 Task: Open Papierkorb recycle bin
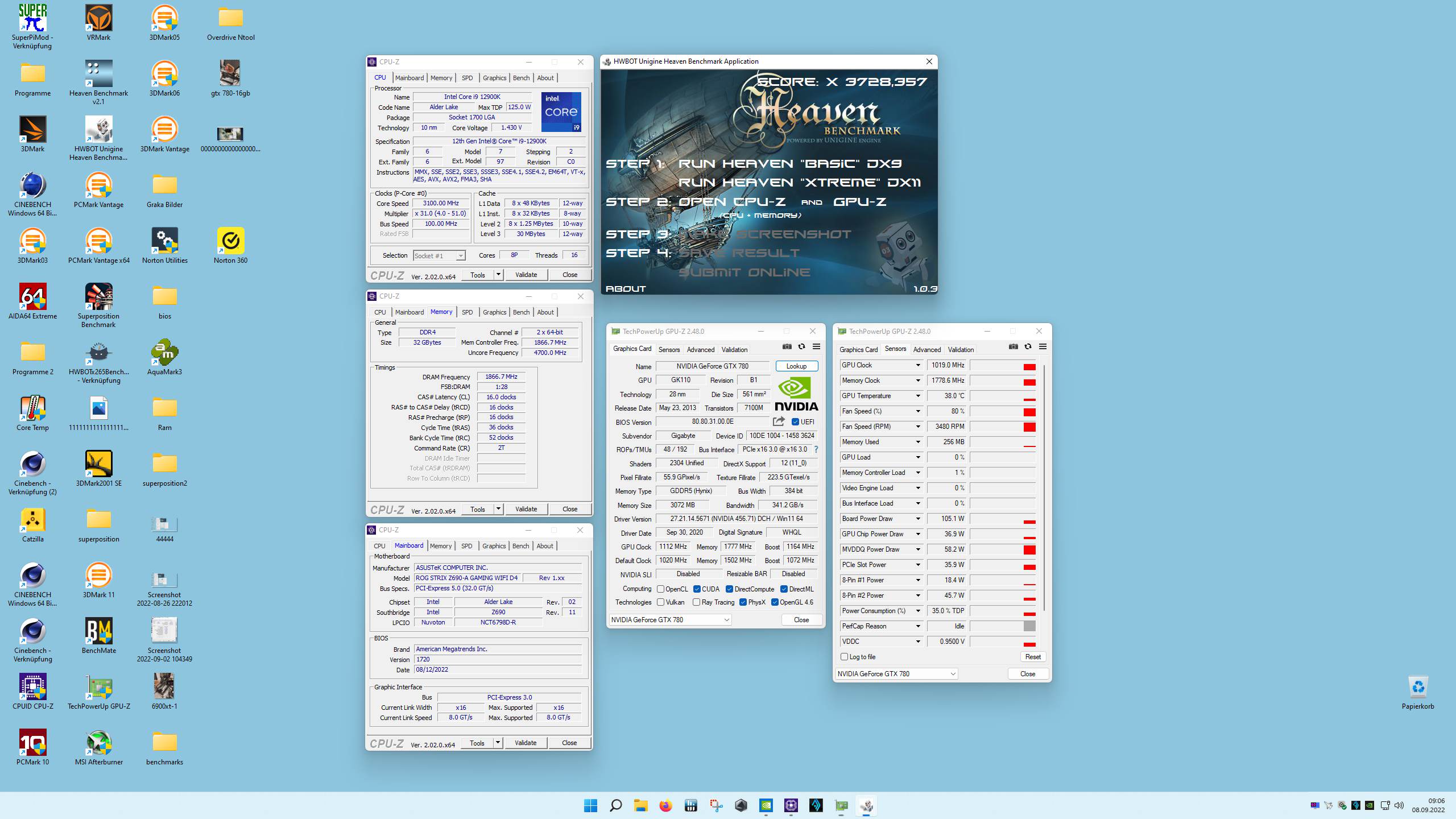pos(1418,692)
